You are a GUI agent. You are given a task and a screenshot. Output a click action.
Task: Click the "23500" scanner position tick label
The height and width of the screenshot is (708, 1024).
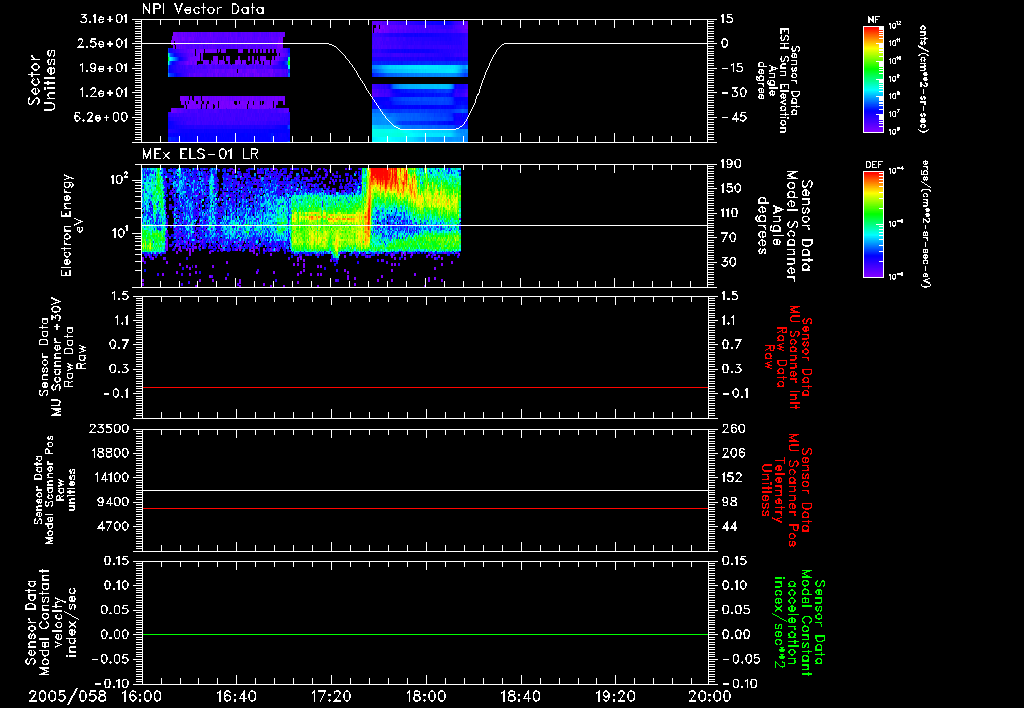pos(109,428)
